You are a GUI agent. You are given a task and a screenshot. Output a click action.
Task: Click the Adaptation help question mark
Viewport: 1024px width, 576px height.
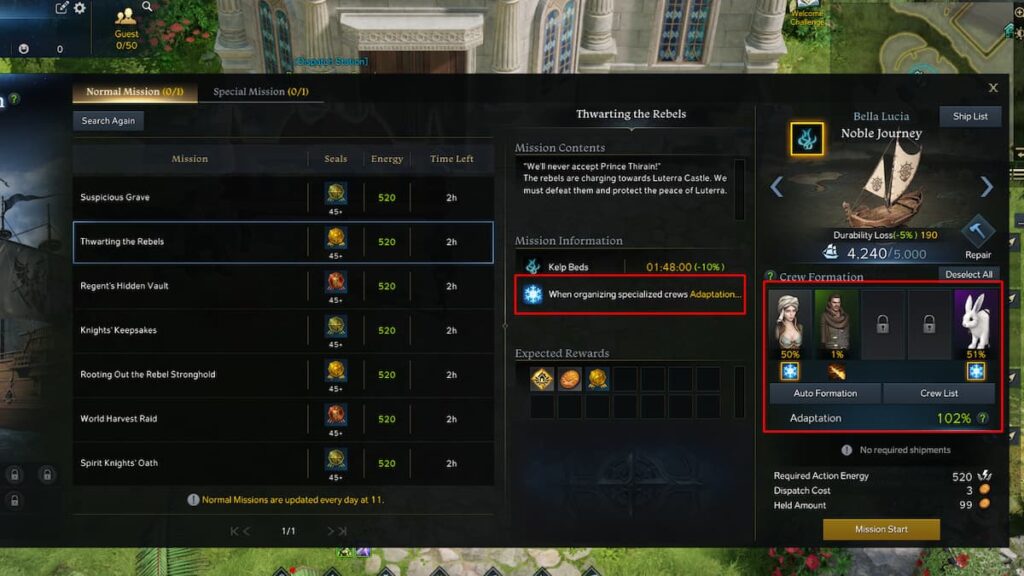point(982,418)
